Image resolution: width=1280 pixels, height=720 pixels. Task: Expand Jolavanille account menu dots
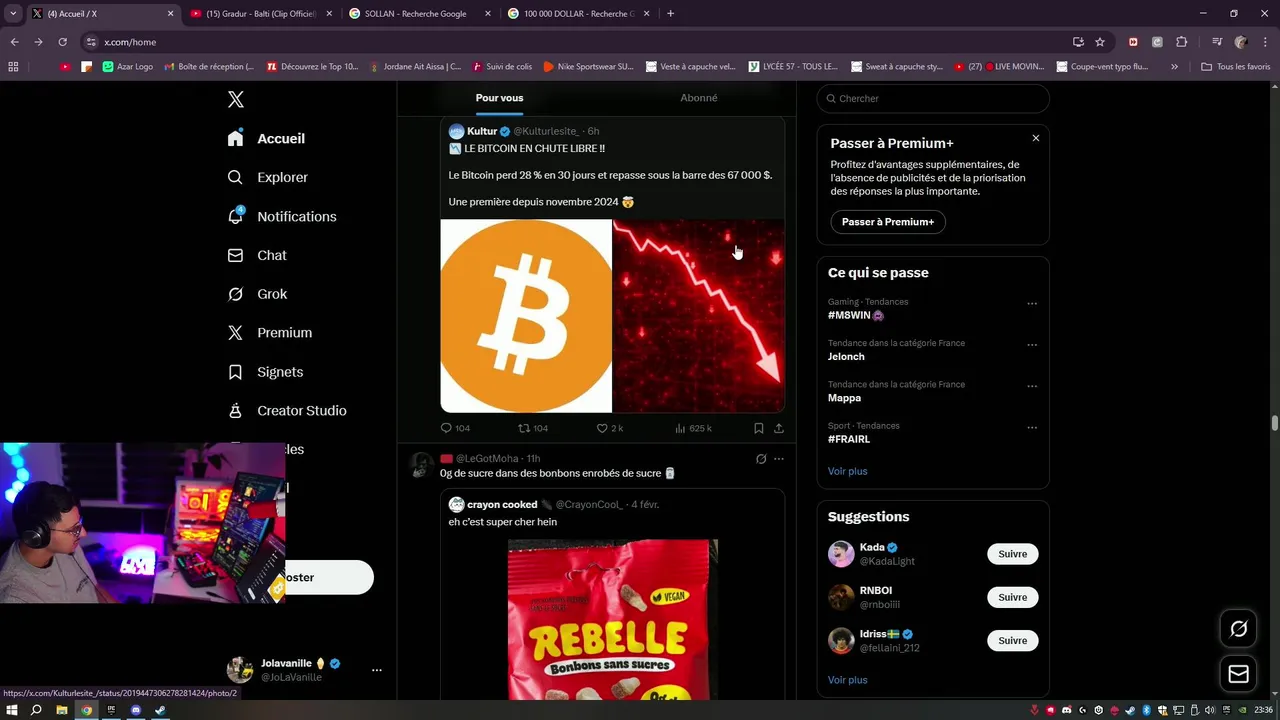pyautogui.click(x=377, y=670)
